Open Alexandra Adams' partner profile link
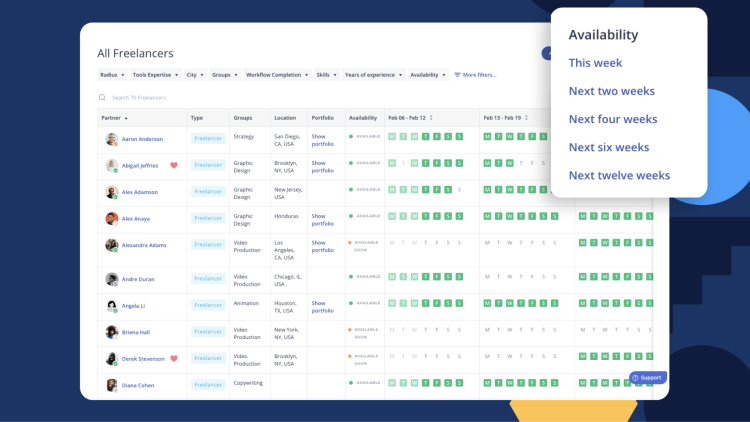 pyautogui.click(x=144, y=244)
